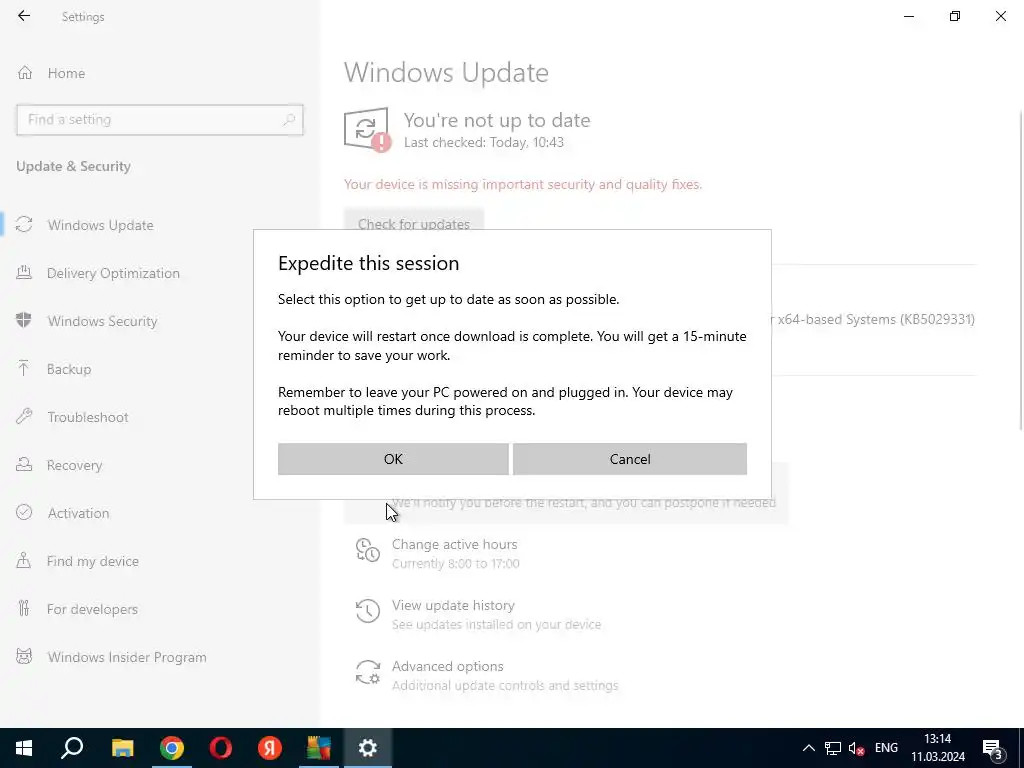Click the Activation checkmark circle icon
Viewport: 1024px width, 768px height.
click(x=24, y=512)
